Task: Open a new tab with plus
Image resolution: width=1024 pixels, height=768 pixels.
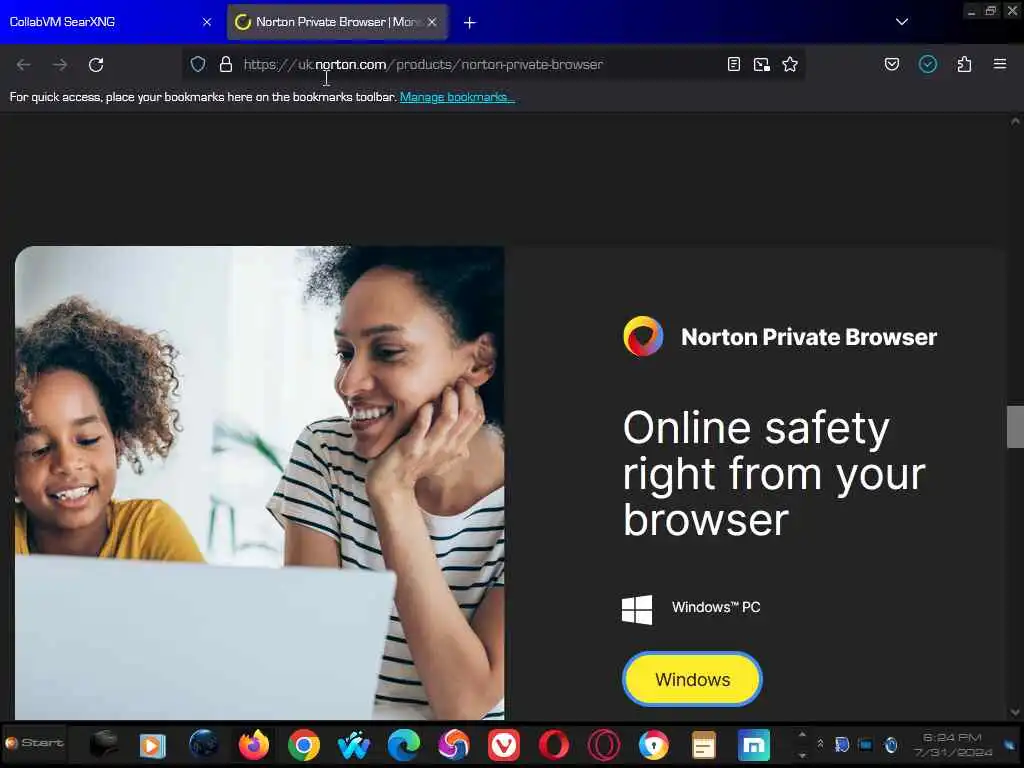Action: 470,22
